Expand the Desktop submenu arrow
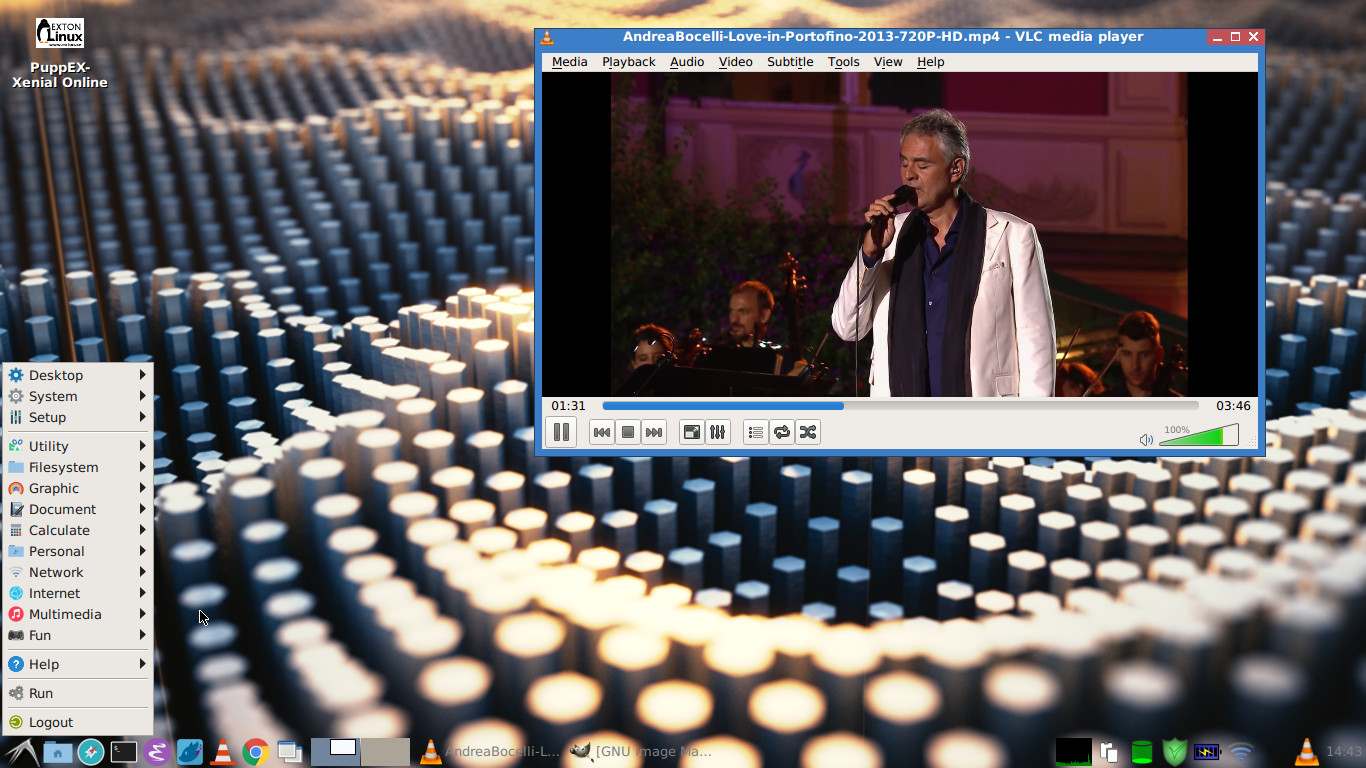 coord(143,375)
